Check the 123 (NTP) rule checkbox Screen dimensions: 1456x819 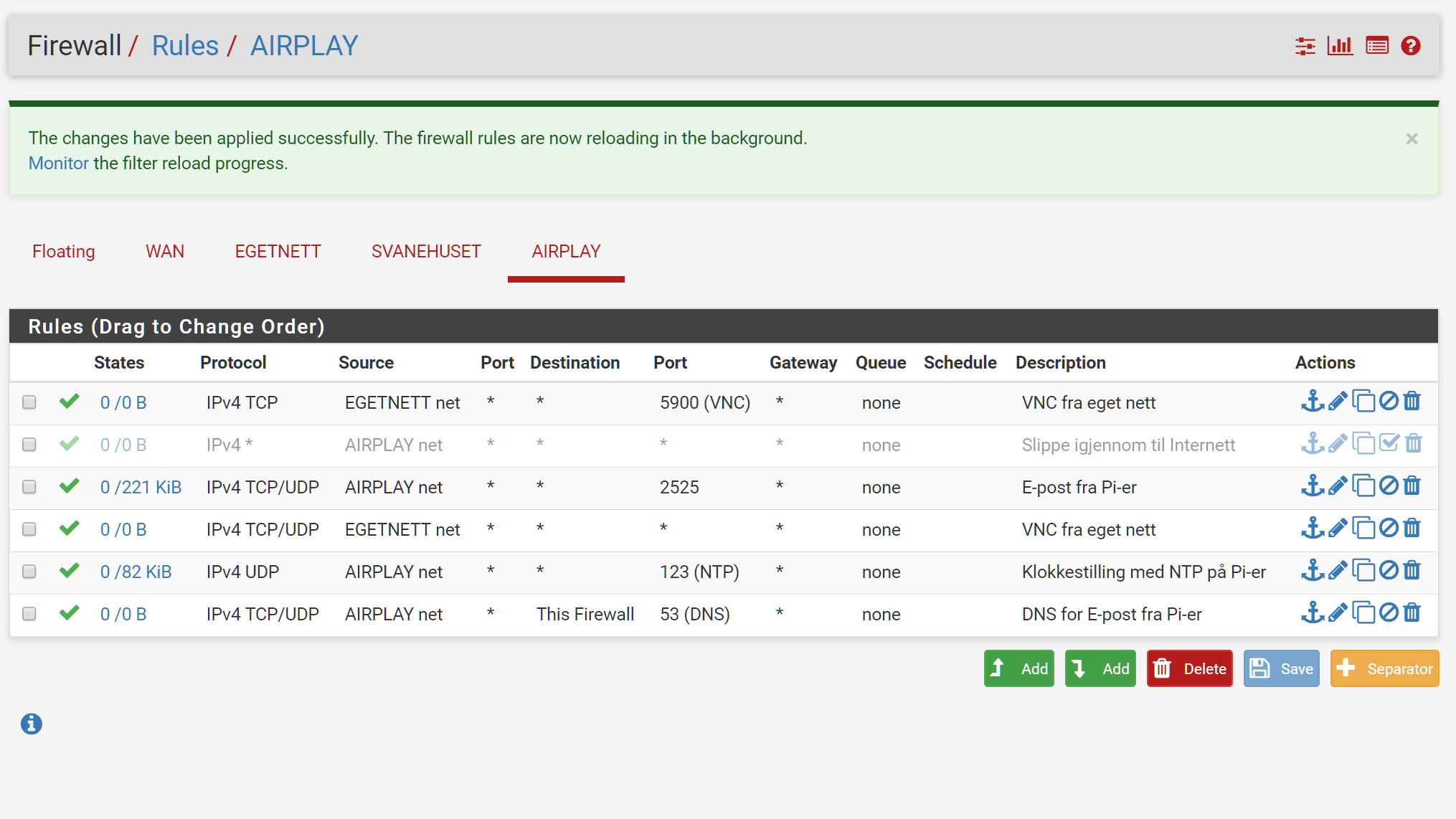pyautogui.click(x=29, y=572)
